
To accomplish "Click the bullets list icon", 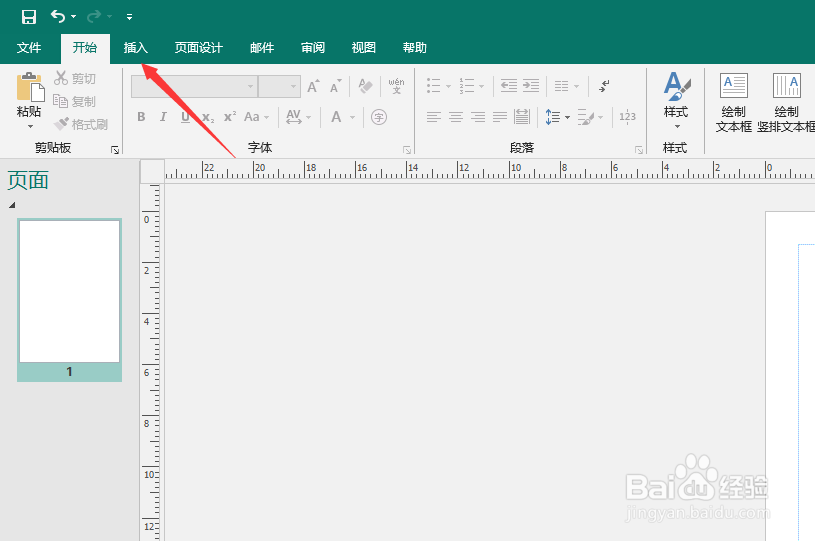I will [433, 86].
